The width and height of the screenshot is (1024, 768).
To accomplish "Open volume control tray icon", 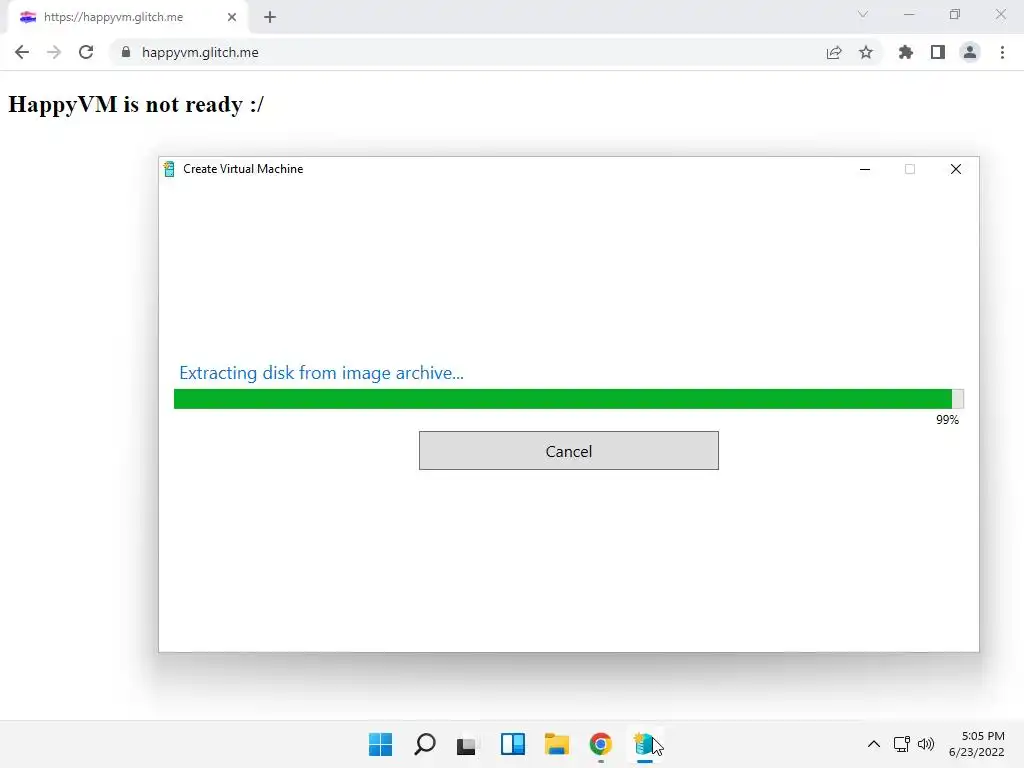I will click(926, 744).
